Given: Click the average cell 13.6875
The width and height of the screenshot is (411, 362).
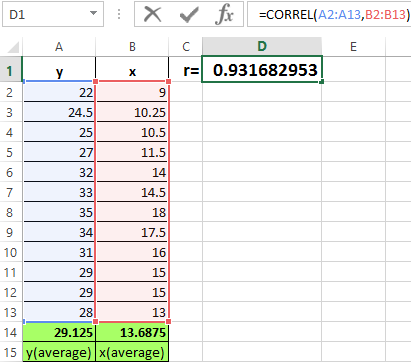Looking at the screenshot, I should click(132, 332).
